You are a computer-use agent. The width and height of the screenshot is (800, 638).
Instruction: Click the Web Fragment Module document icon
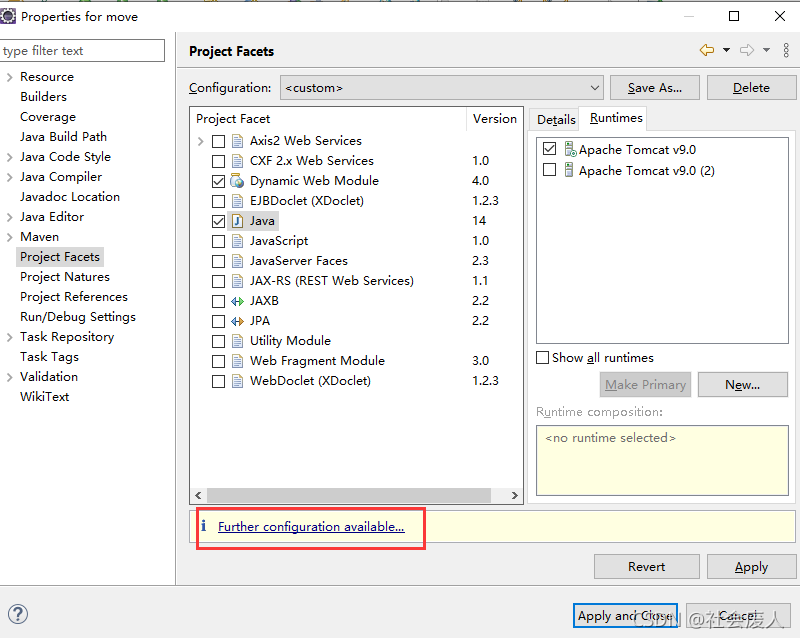(237, 361)
